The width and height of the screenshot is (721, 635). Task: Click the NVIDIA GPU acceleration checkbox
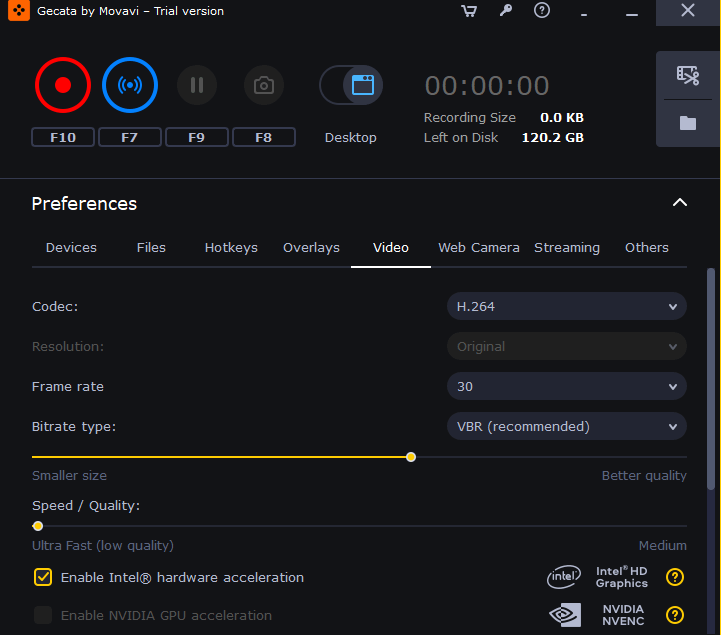43,615
